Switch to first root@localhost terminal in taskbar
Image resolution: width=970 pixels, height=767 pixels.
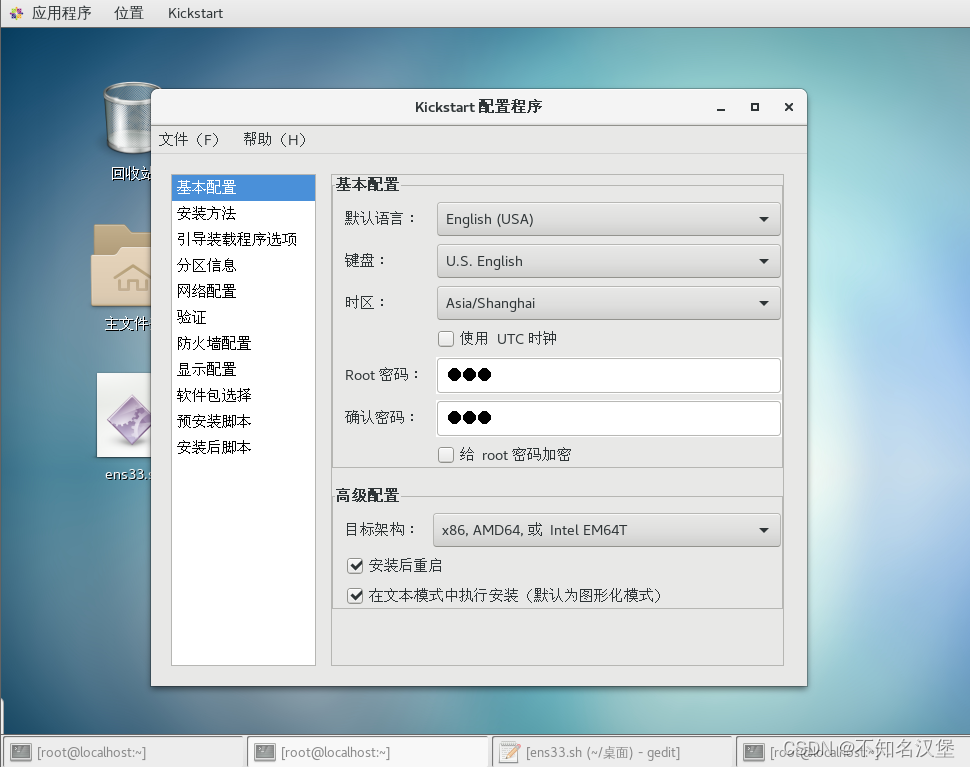pos(122,752)
